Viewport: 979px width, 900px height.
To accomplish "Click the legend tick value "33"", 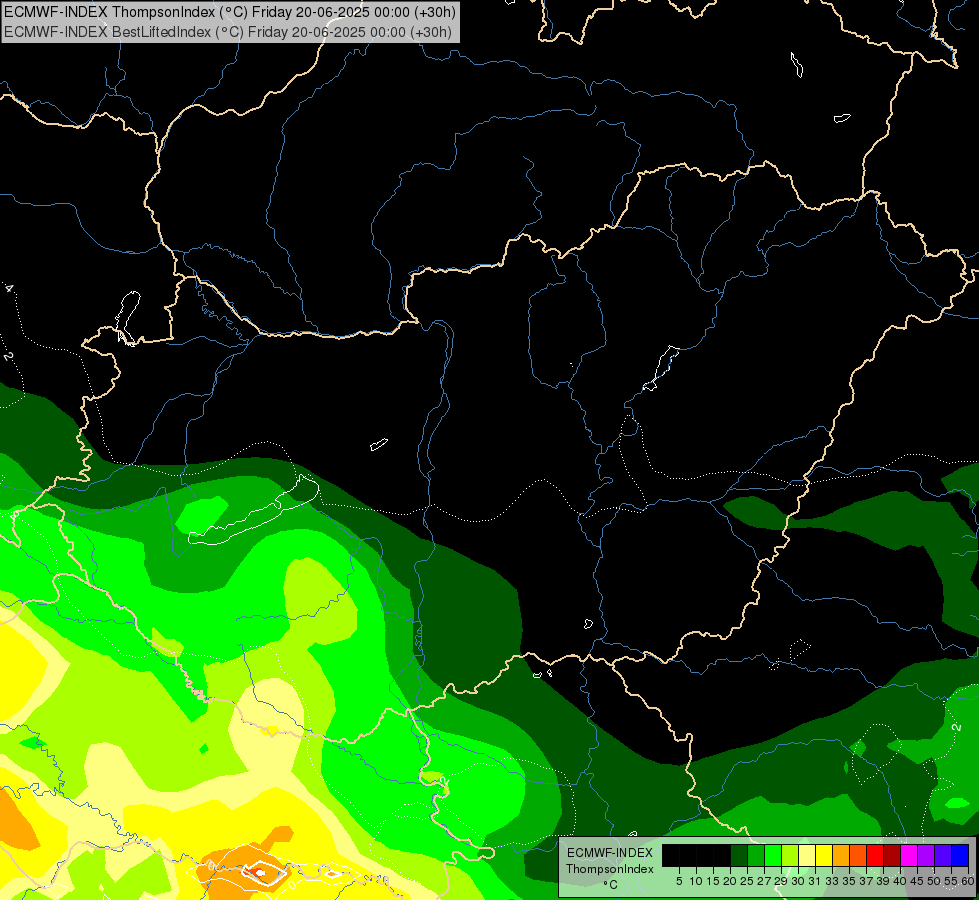I will click(832, 881).
